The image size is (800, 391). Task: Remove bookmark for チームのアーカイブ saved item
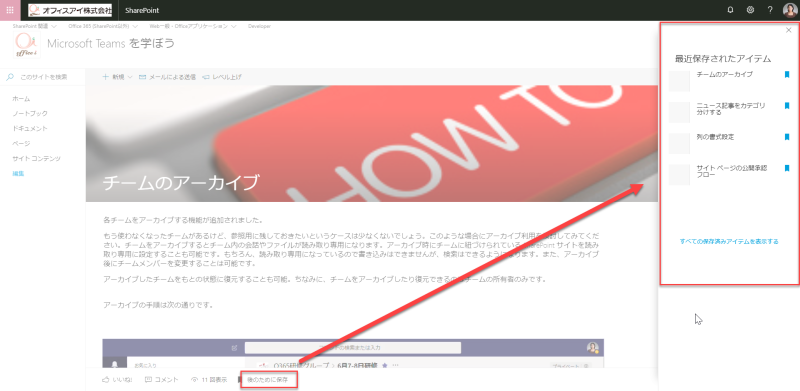coord(787,75)
